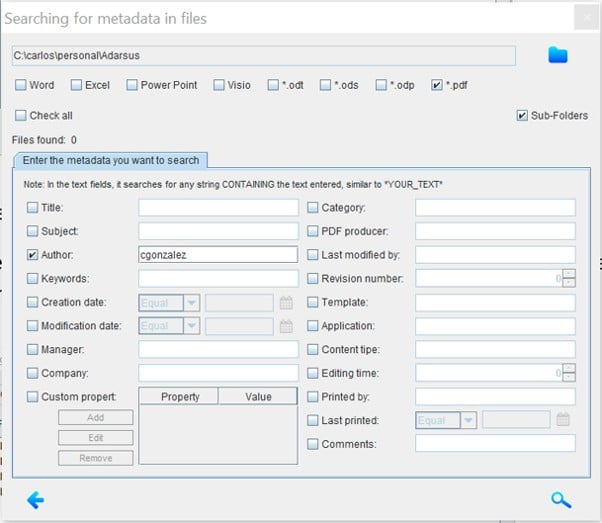Image resolution: width=602 pixels, height=523 pixels.
Task: Uncheck the *.pdf file type checkbox
Action: (x=436, y=86)
